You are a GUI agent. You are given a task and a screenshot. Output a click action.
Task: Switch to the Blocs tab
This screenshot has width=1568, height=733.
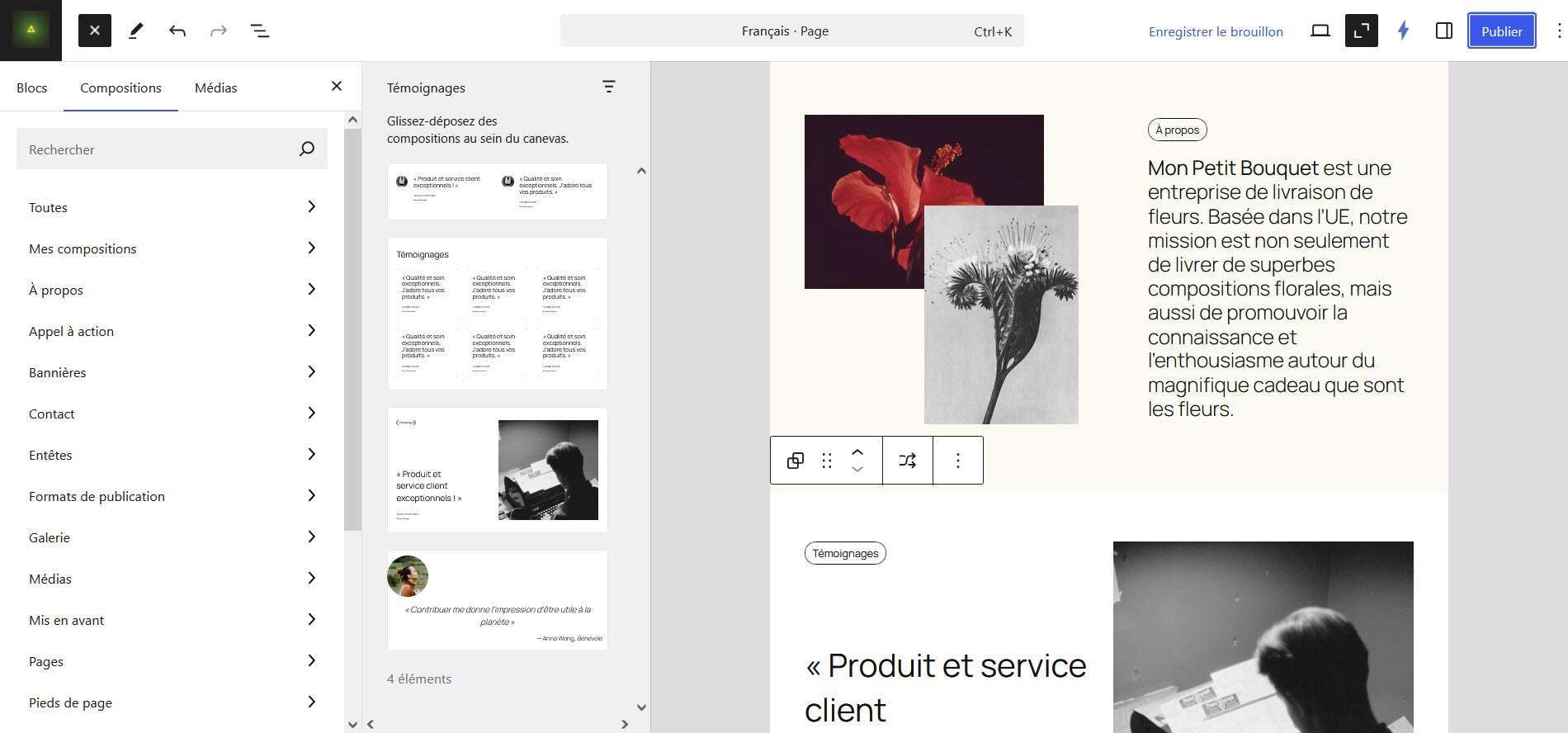pos(31,87)
